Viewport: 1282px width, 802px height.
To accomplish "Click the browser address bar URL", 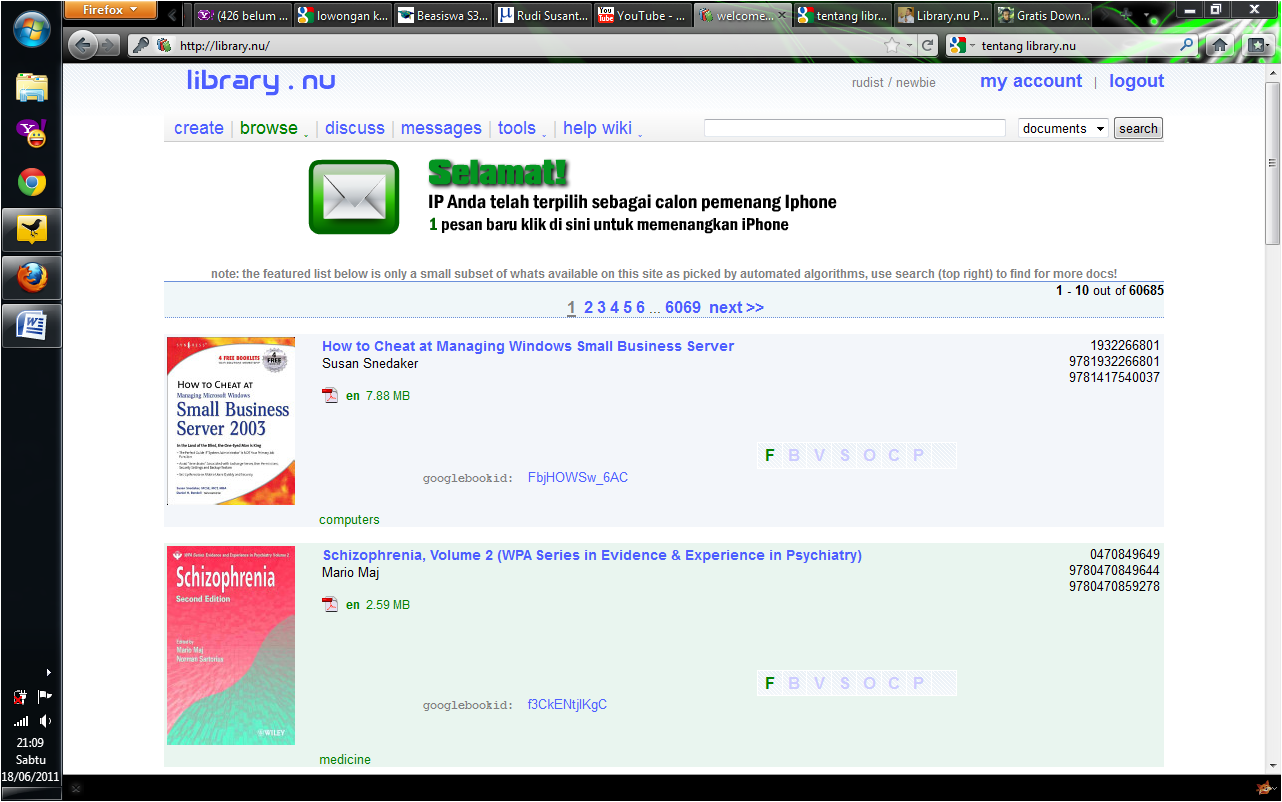I will 225,46.
